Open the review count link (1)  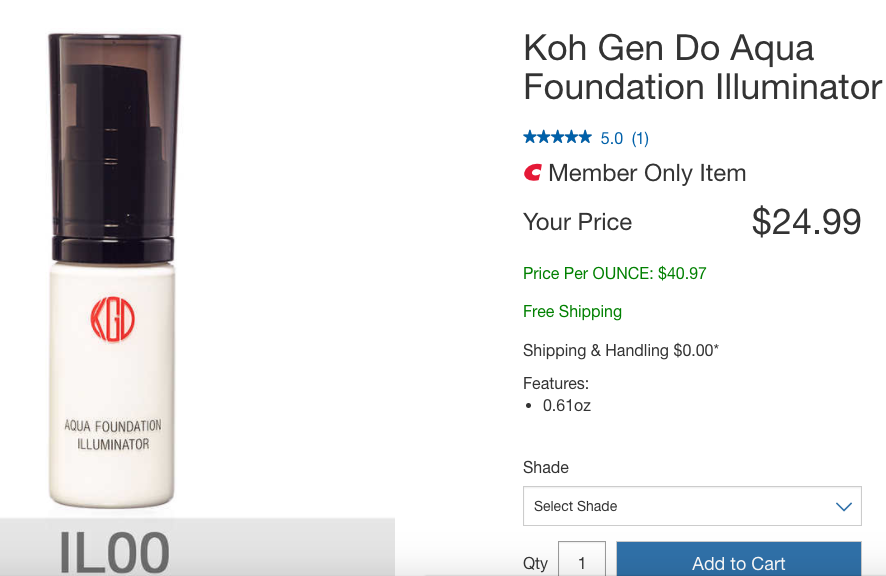click(640, 138)
